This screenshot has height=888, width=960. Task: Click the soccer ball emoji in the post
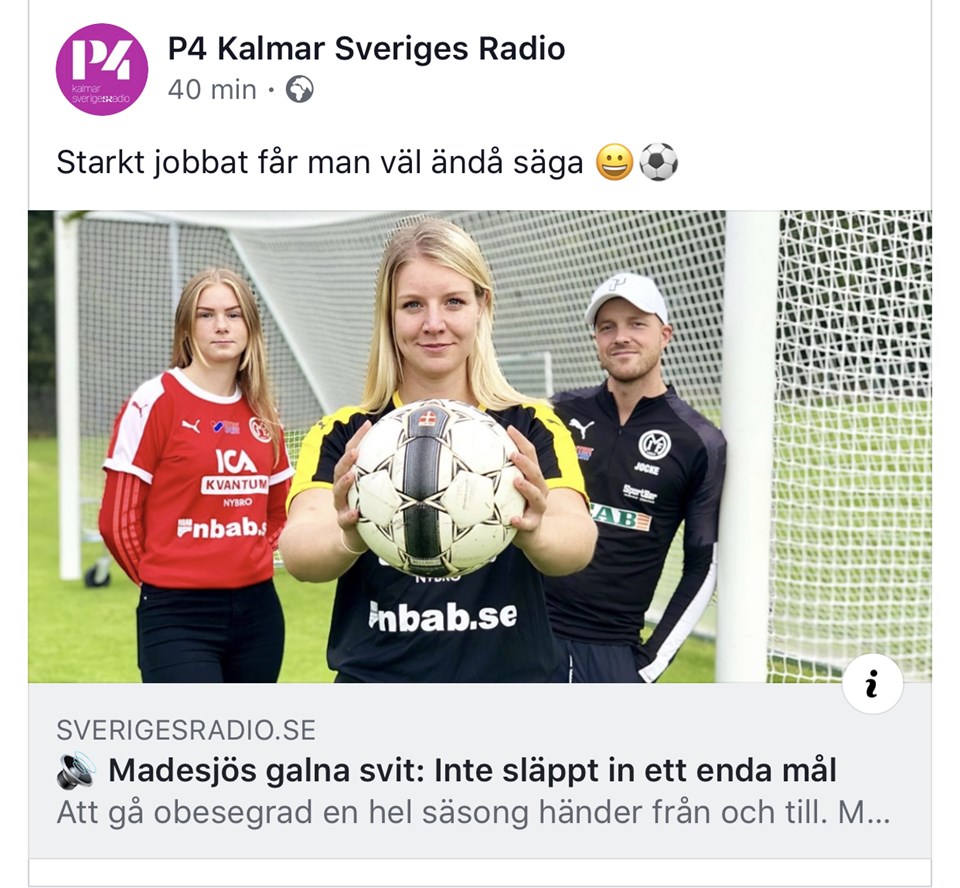point(658,162)
